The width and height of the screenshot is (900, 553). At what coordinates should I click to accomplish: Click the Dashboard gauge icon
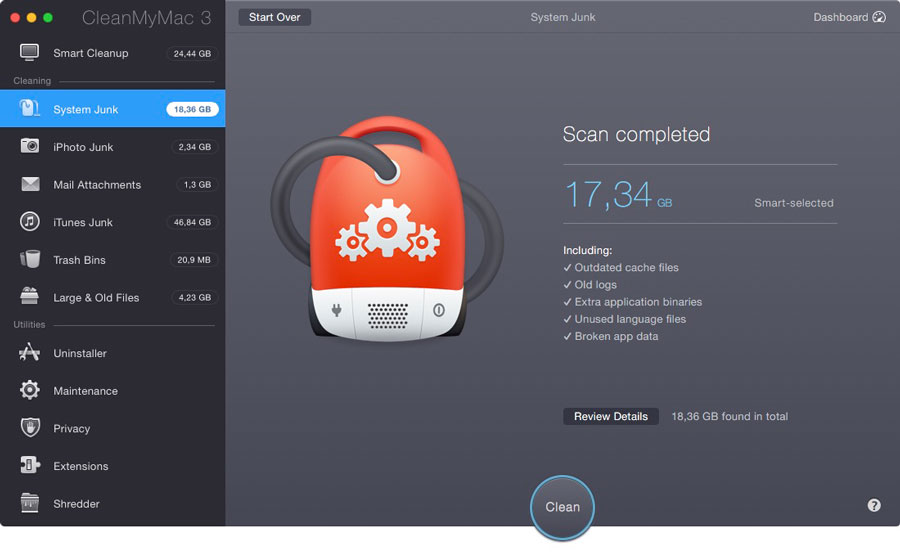click(x=879, y=17)
